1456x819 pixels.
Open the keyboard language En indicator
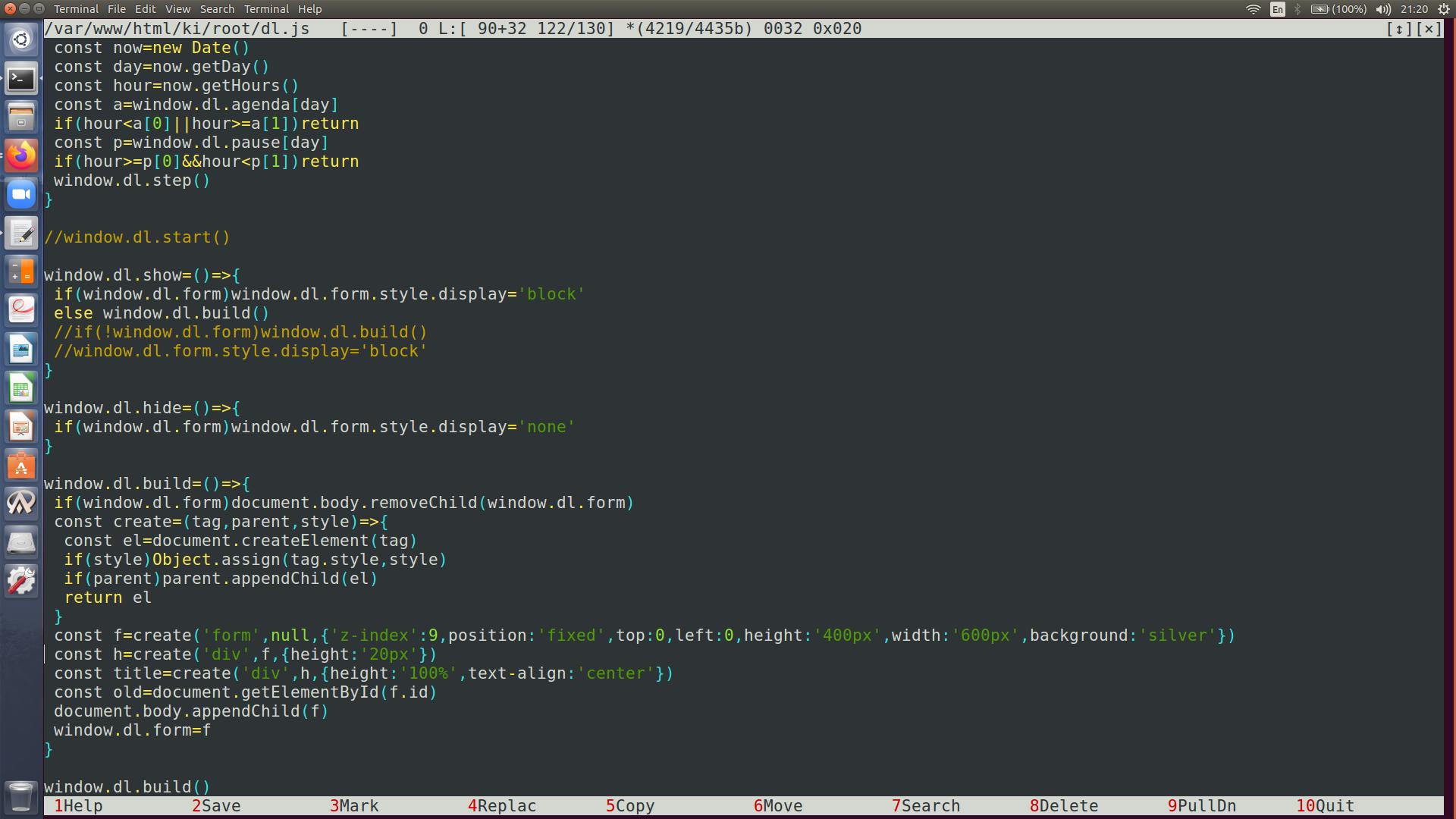(1278, 9)
